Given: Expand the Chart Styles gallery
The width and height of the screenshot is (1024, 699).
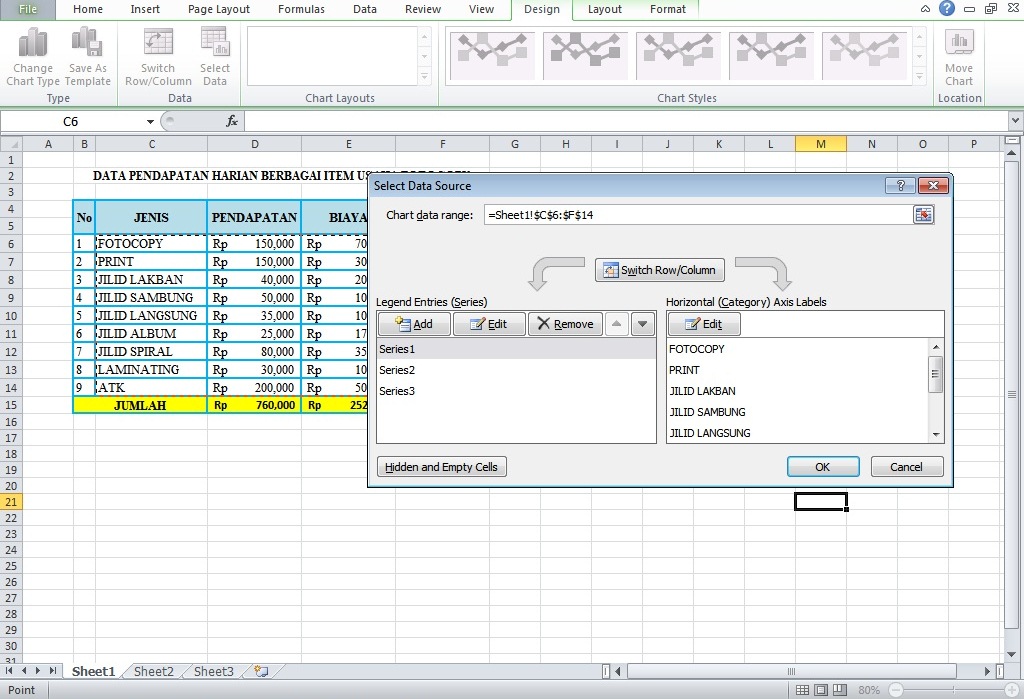Looking at the screenshot, I should click(920, 77).
